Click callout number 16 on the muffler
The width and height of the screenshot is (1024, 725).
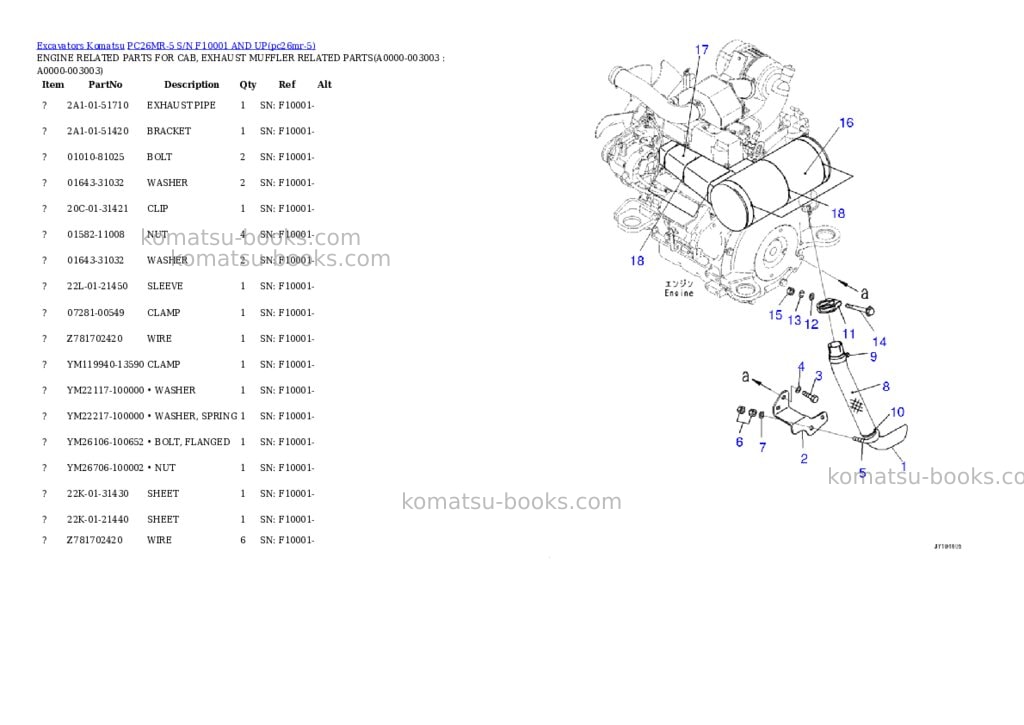tap(846, 123)
